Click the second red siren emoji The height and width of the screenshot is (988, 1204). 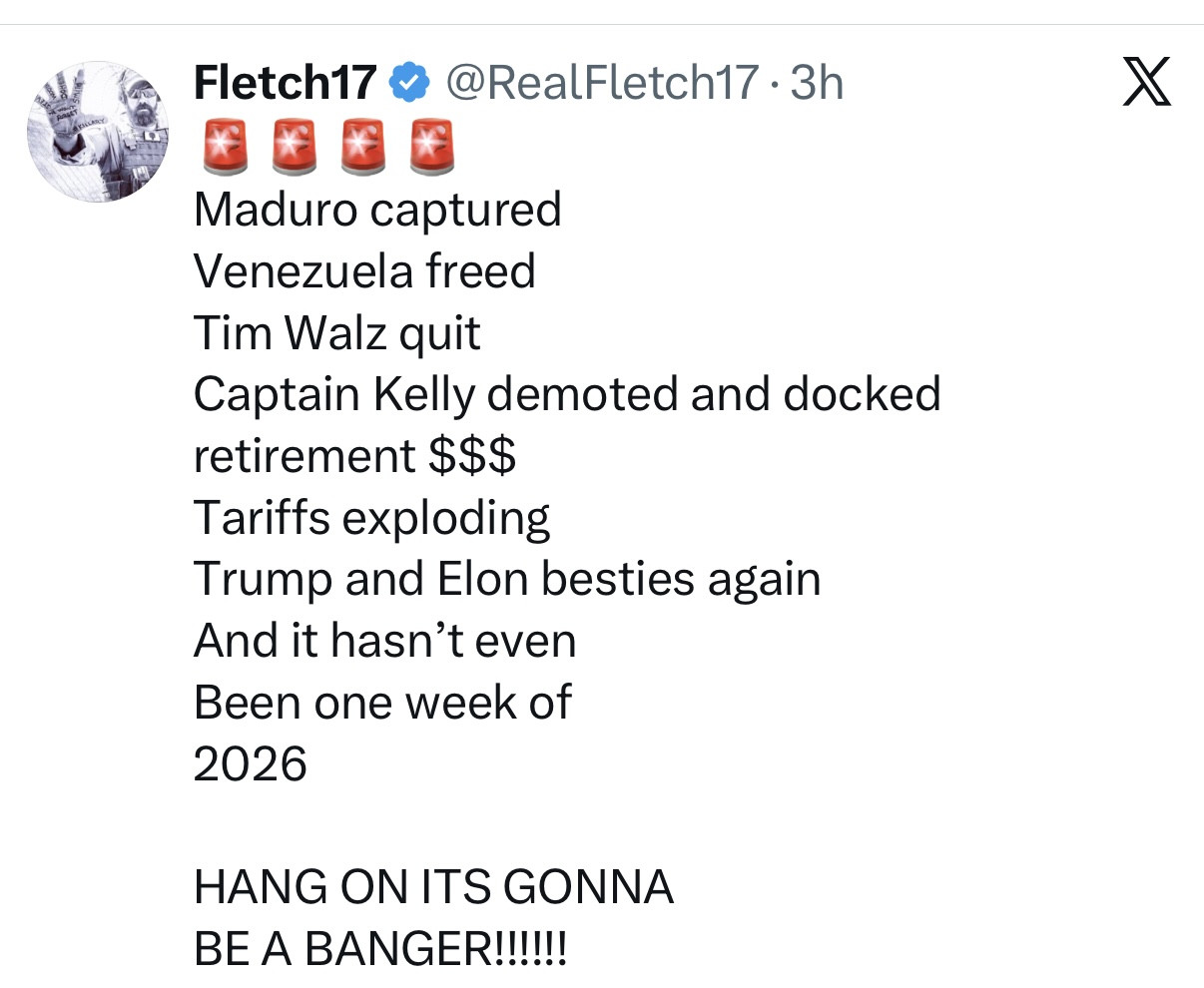(292, 148)
